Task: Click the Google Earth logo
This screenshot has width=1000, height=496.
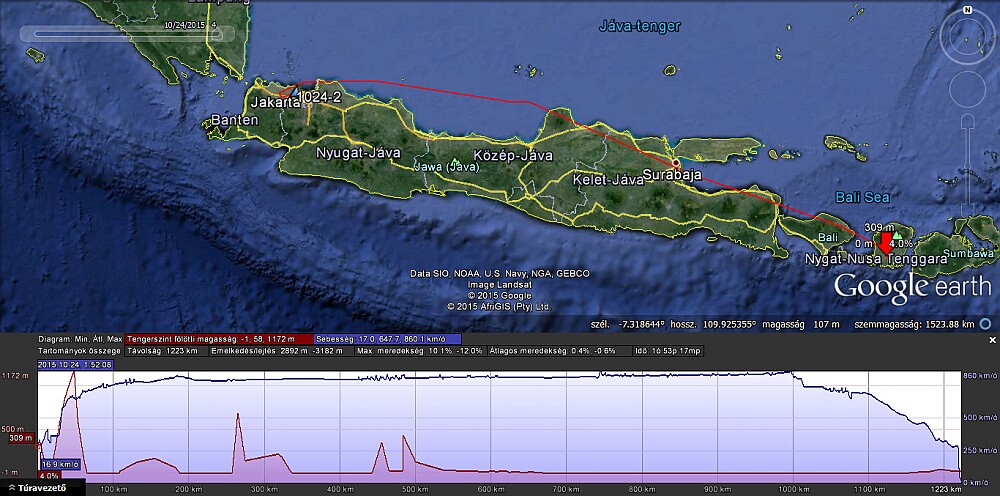Action: coord(913,287)
